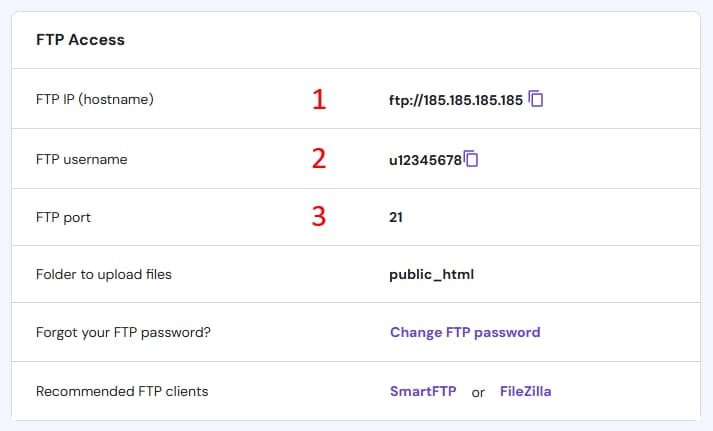Click the FTP port label

pos(64,218)
